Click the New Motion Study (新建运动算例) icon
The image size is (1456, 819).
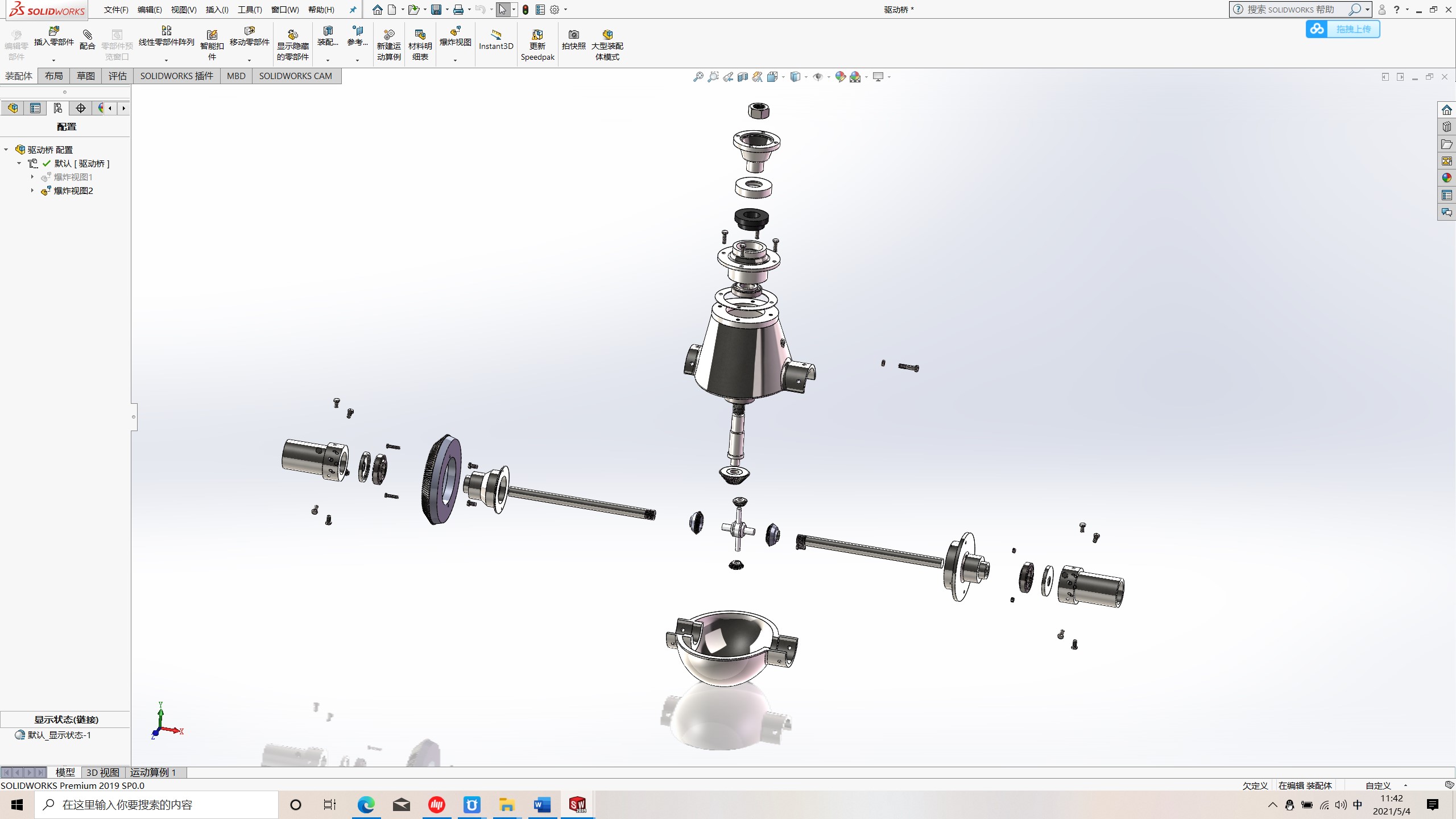pyautogui.click(x=388, y=45)
